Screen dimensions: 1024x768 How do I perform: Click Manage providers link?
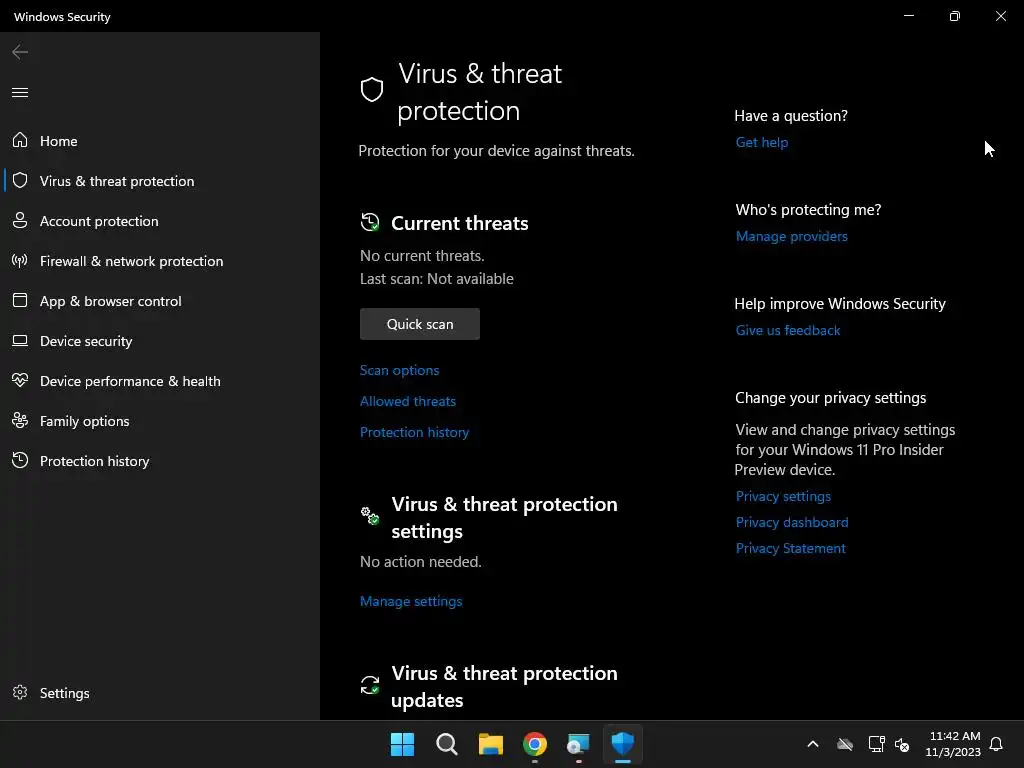pos(792,236)
